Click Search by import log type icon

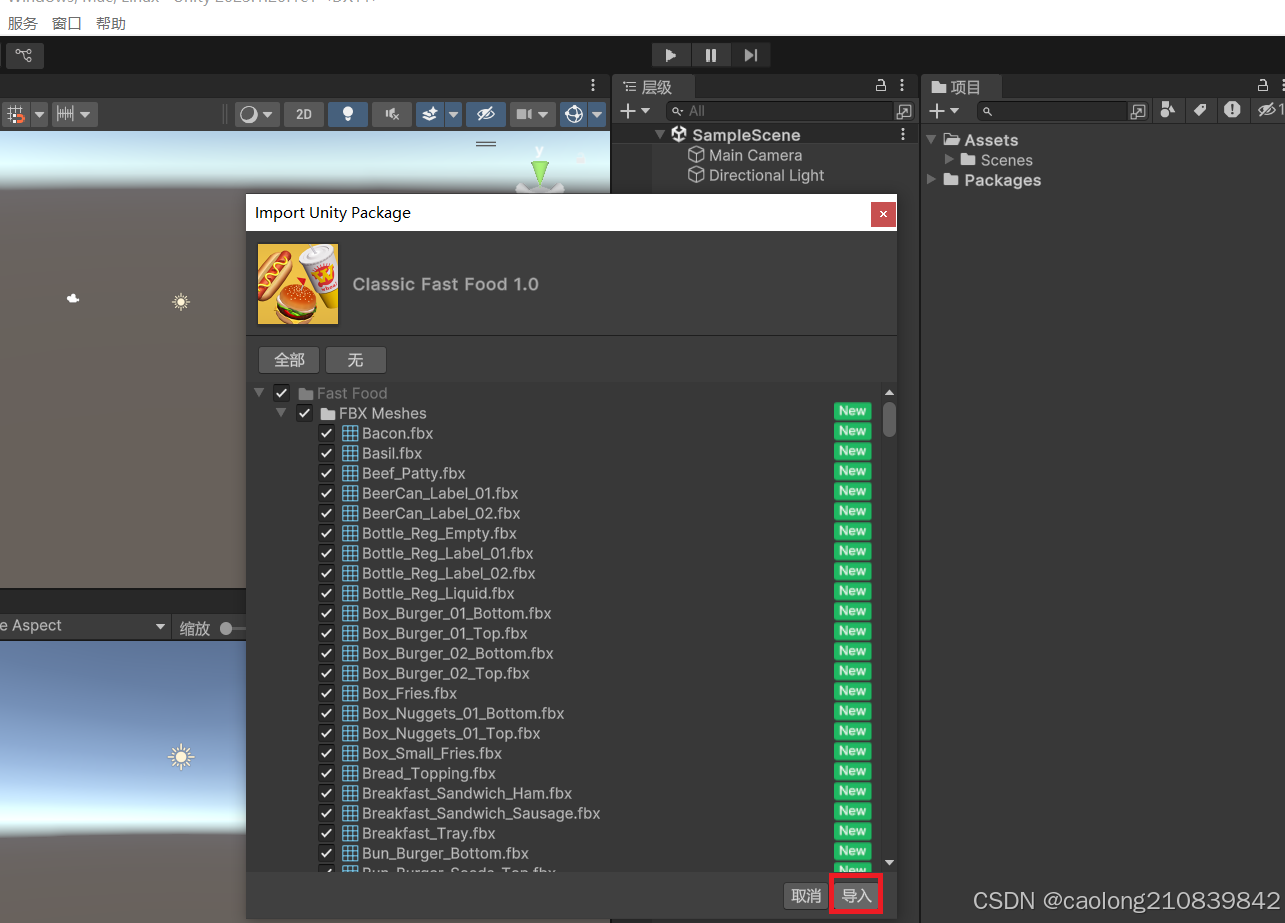click(1232, 110)
